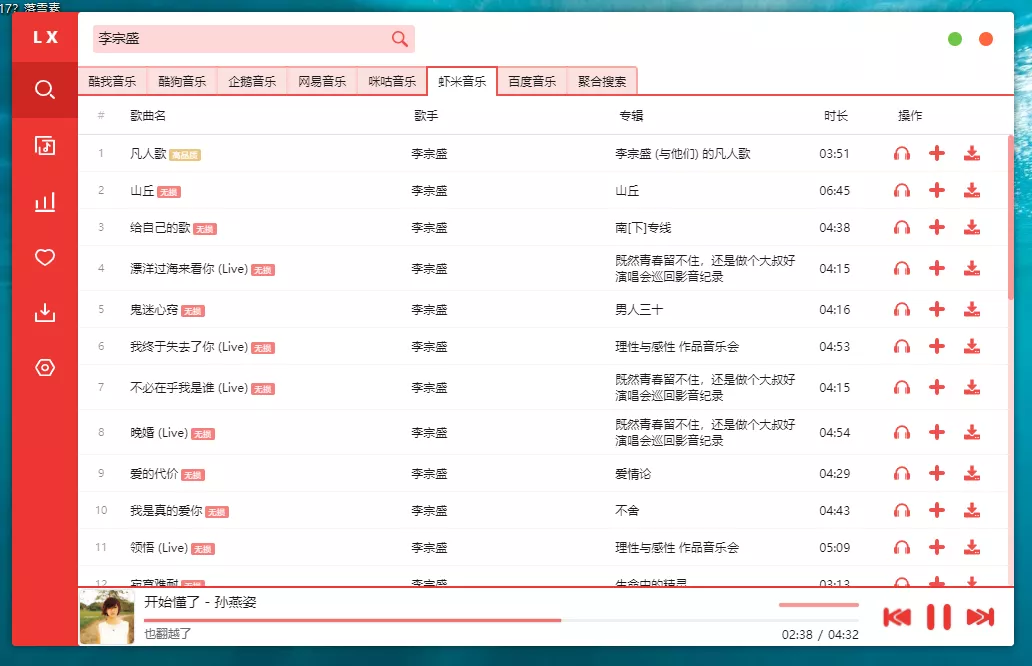
Task: Add 鬼迷心窍 to playlist with plus icon
Action: tap(937, 311)
